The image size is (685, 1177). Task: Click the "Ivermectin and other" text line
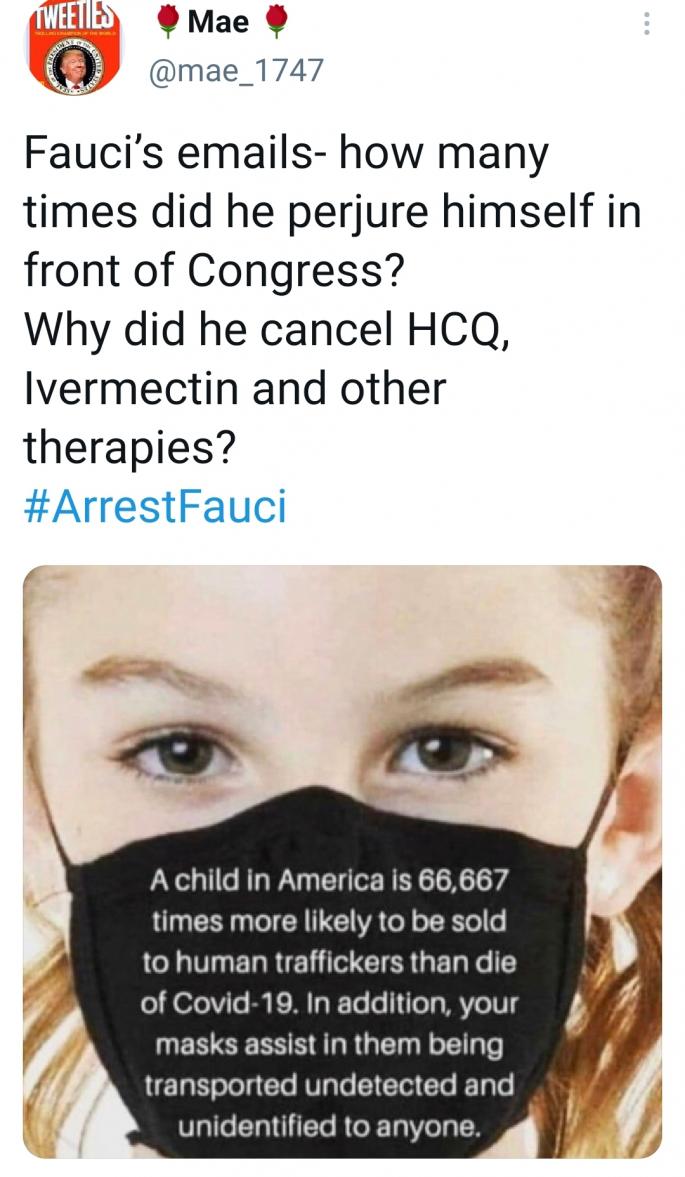(x=235, y=389)
